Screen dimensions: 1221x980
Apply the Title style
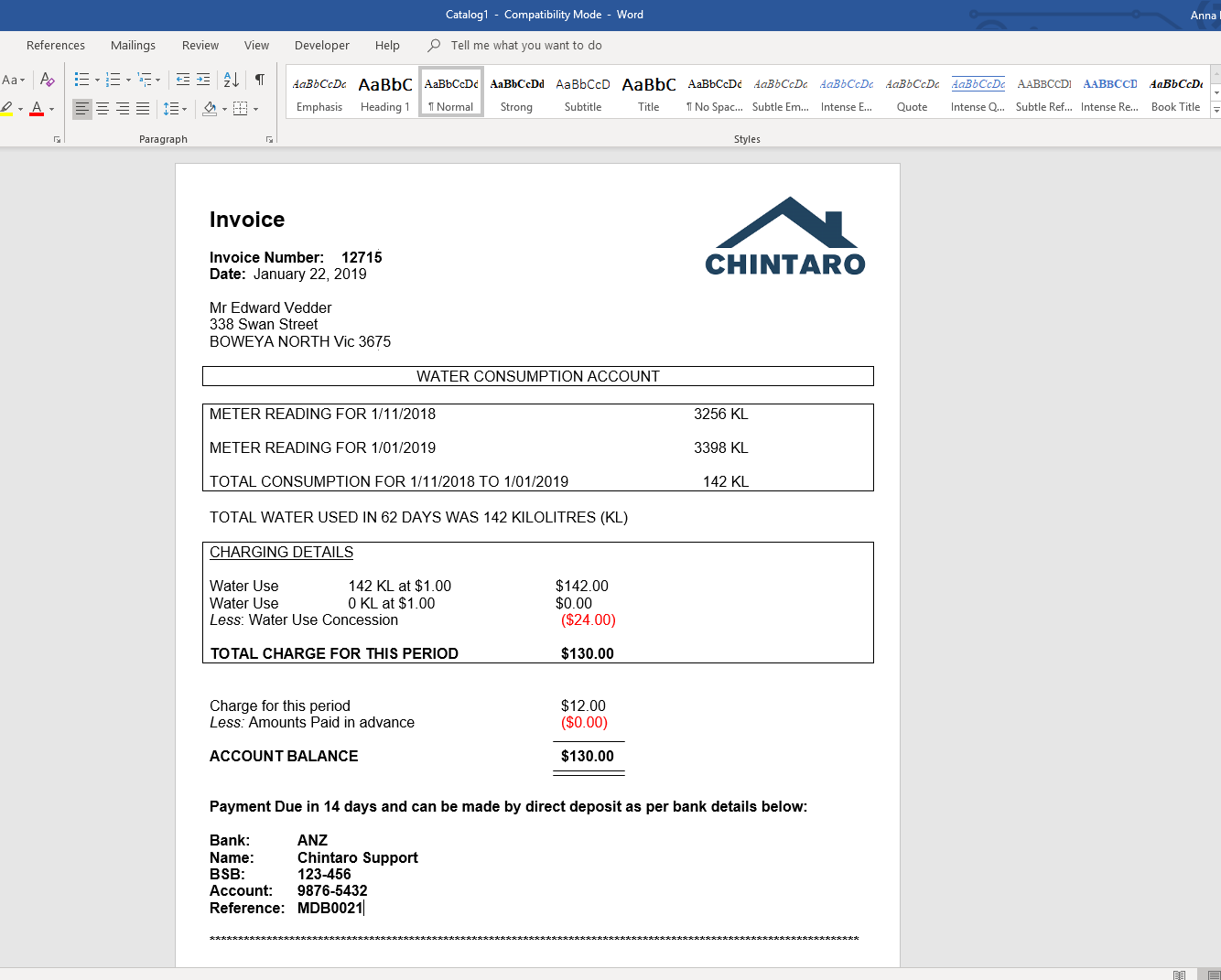coord(649,92)
